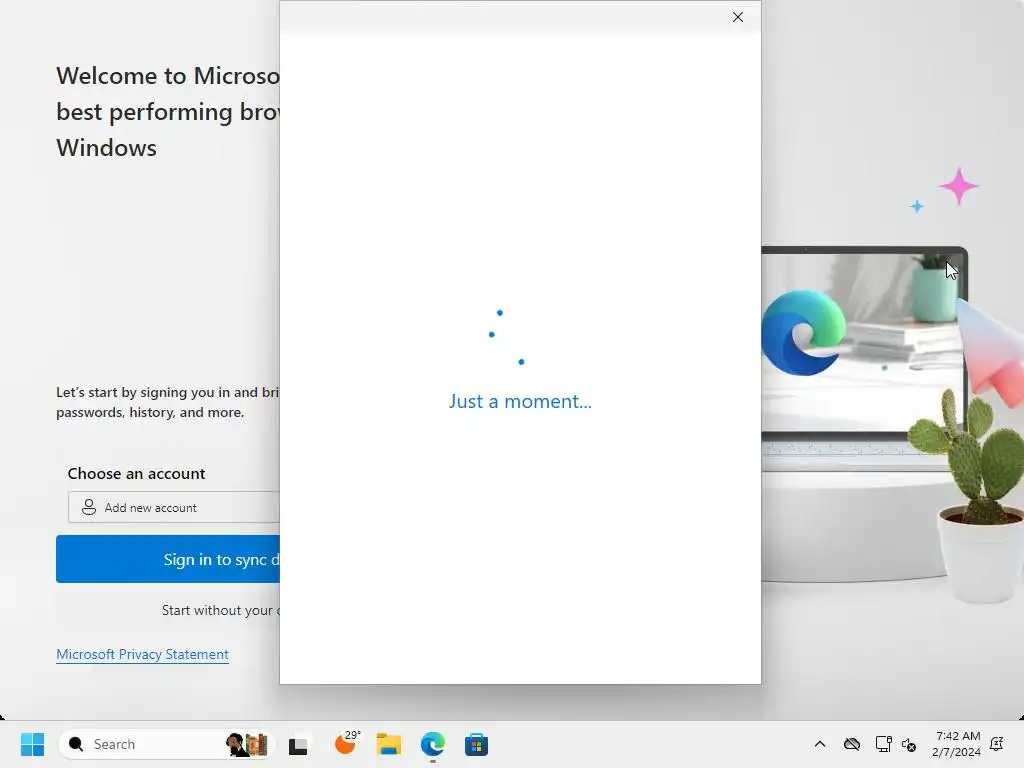Open the notification bell icon
The image size is (1024, 768).
pos(997,744)
